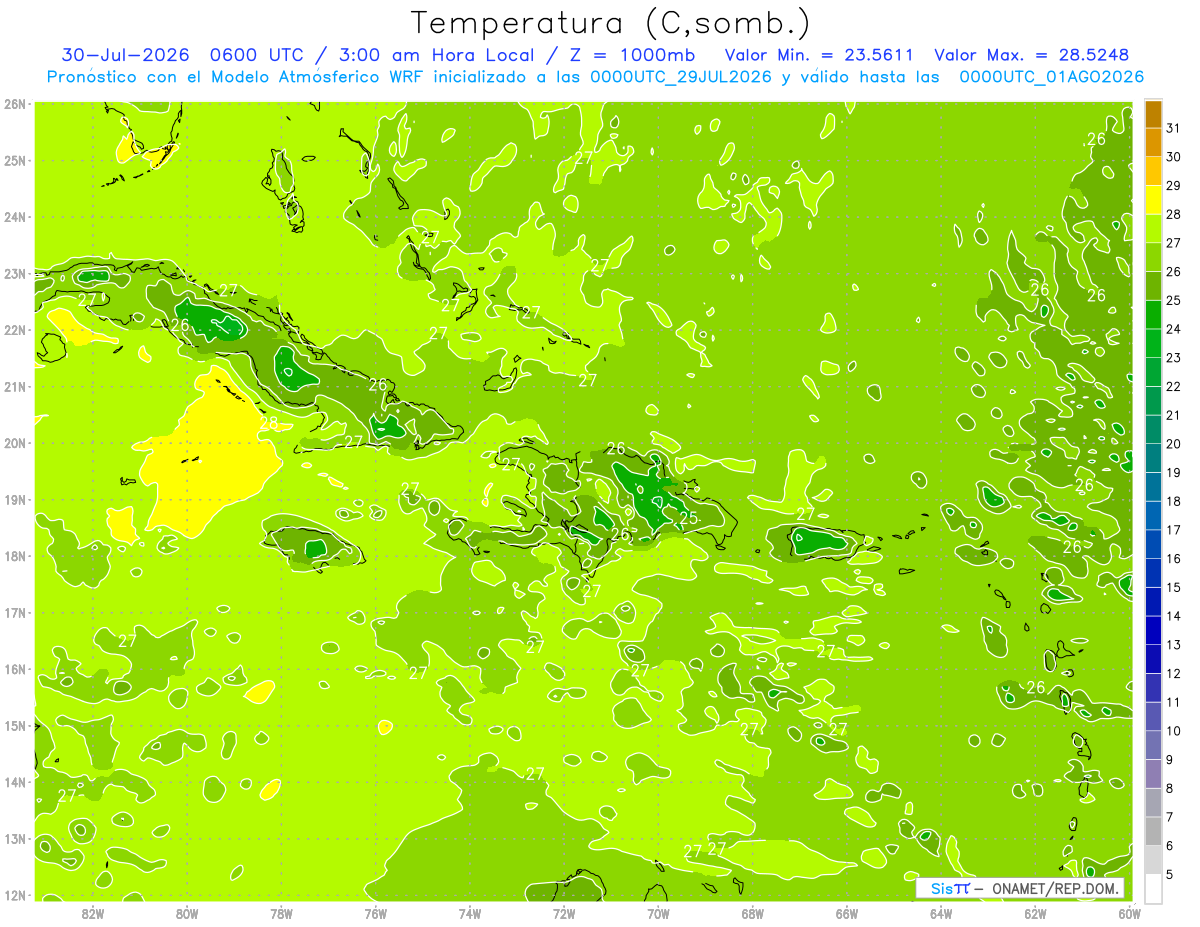Click the legend value 10

coord(1173,731)
